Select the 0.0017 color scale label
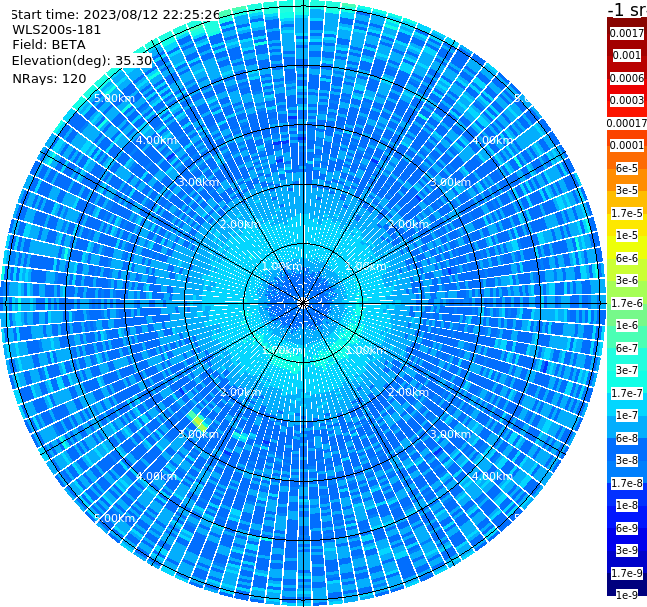 [x=627, y=33]
